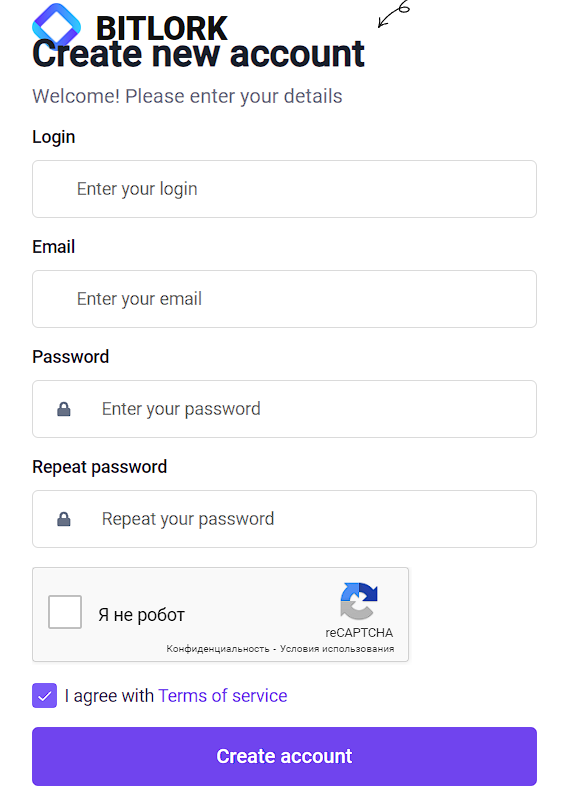
Task: Focus the Enter your password field
Action: click(x=284, y=409)
